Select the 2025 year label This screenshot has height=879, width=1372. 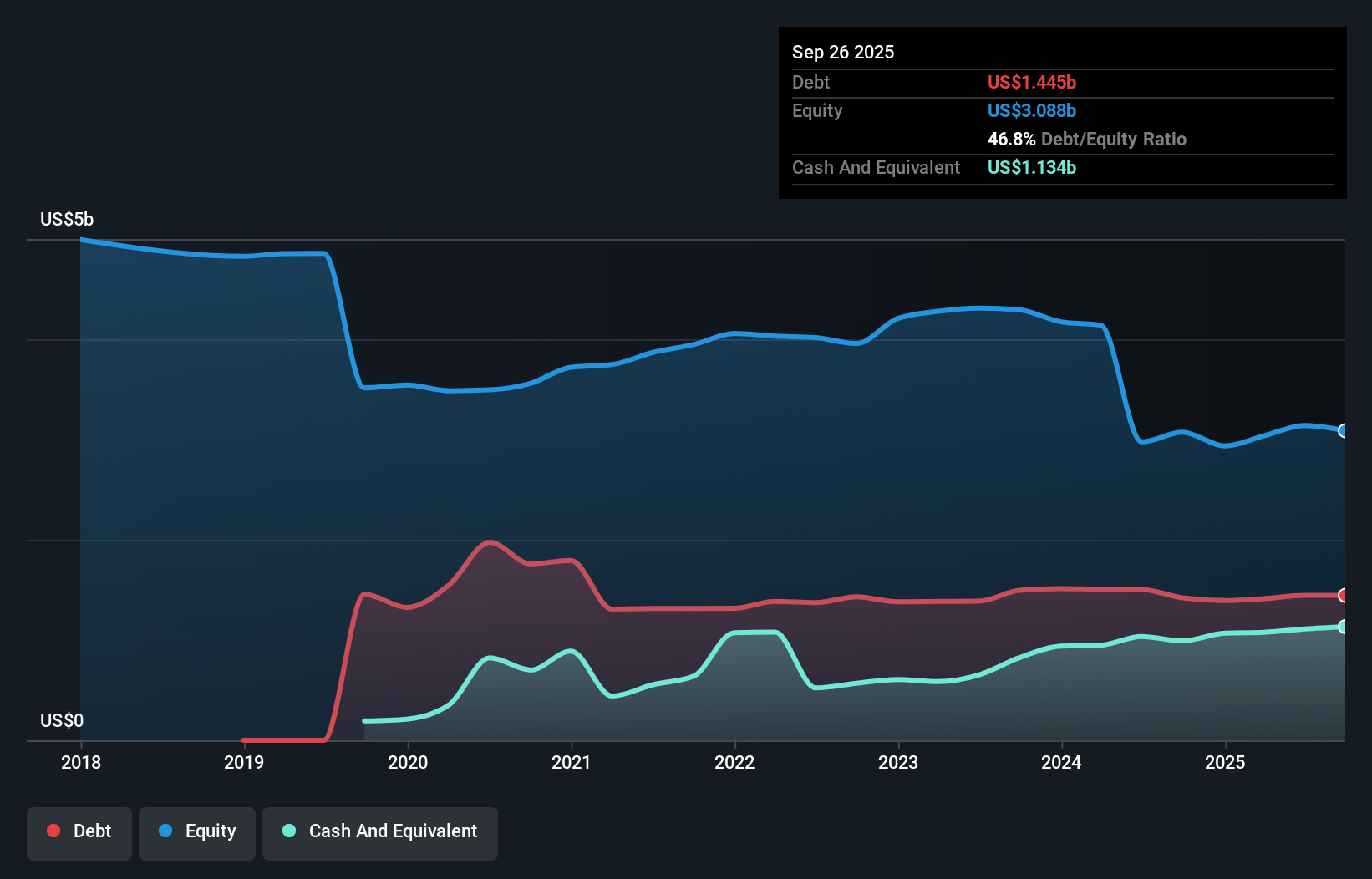click(1225, 762)
